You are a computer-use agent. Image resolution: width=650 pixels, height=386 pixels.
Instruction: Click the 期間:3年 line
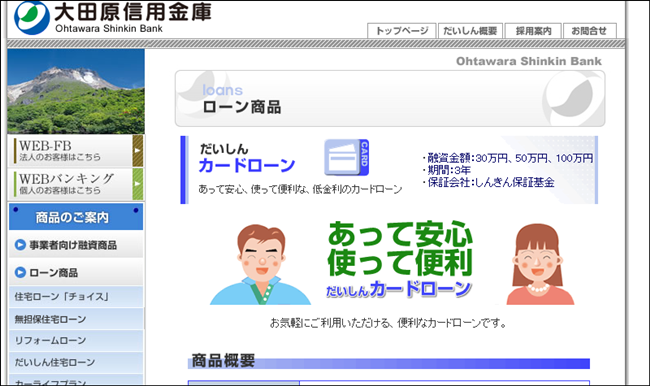tap(446, 170)
